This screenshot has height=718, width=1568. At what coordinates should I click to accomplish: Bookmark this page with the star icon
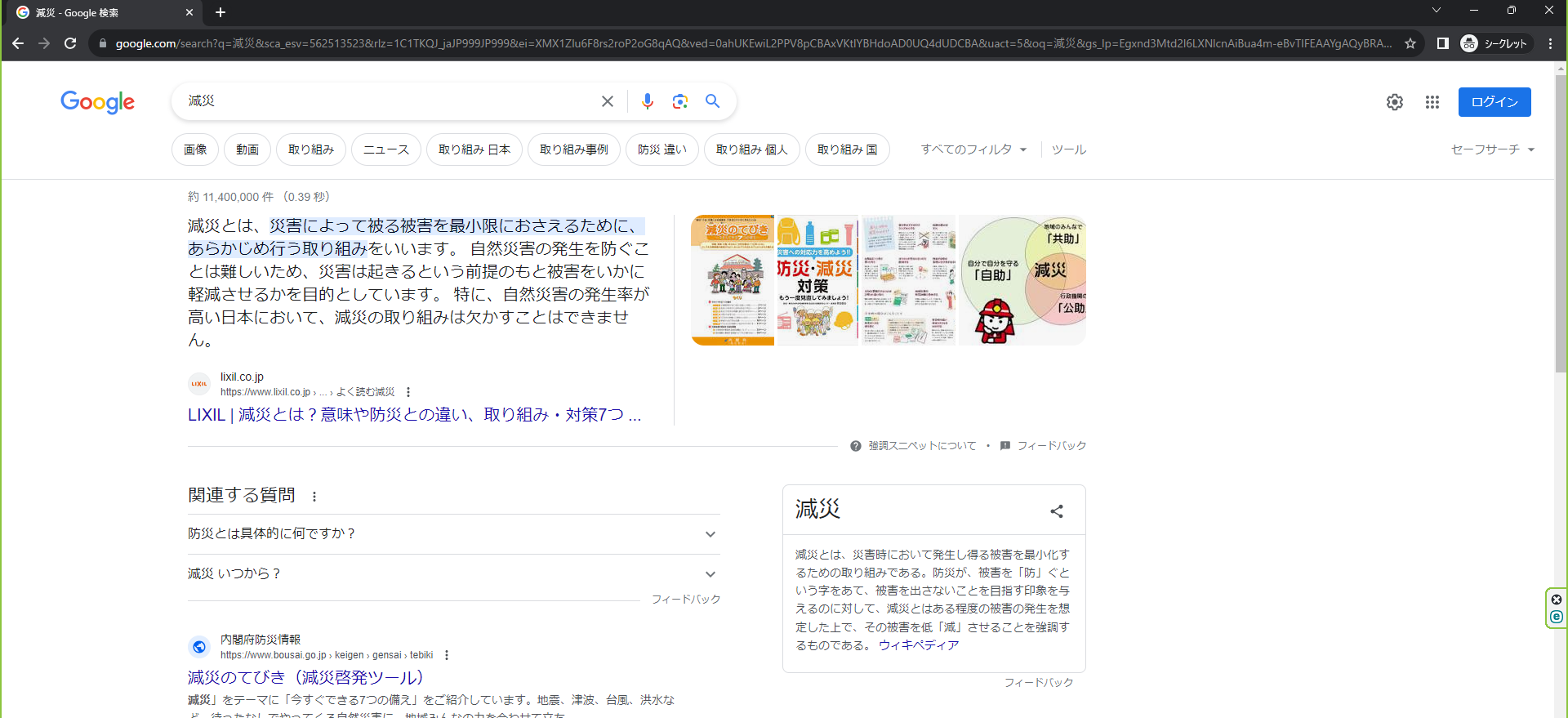tap(1410, 43)
